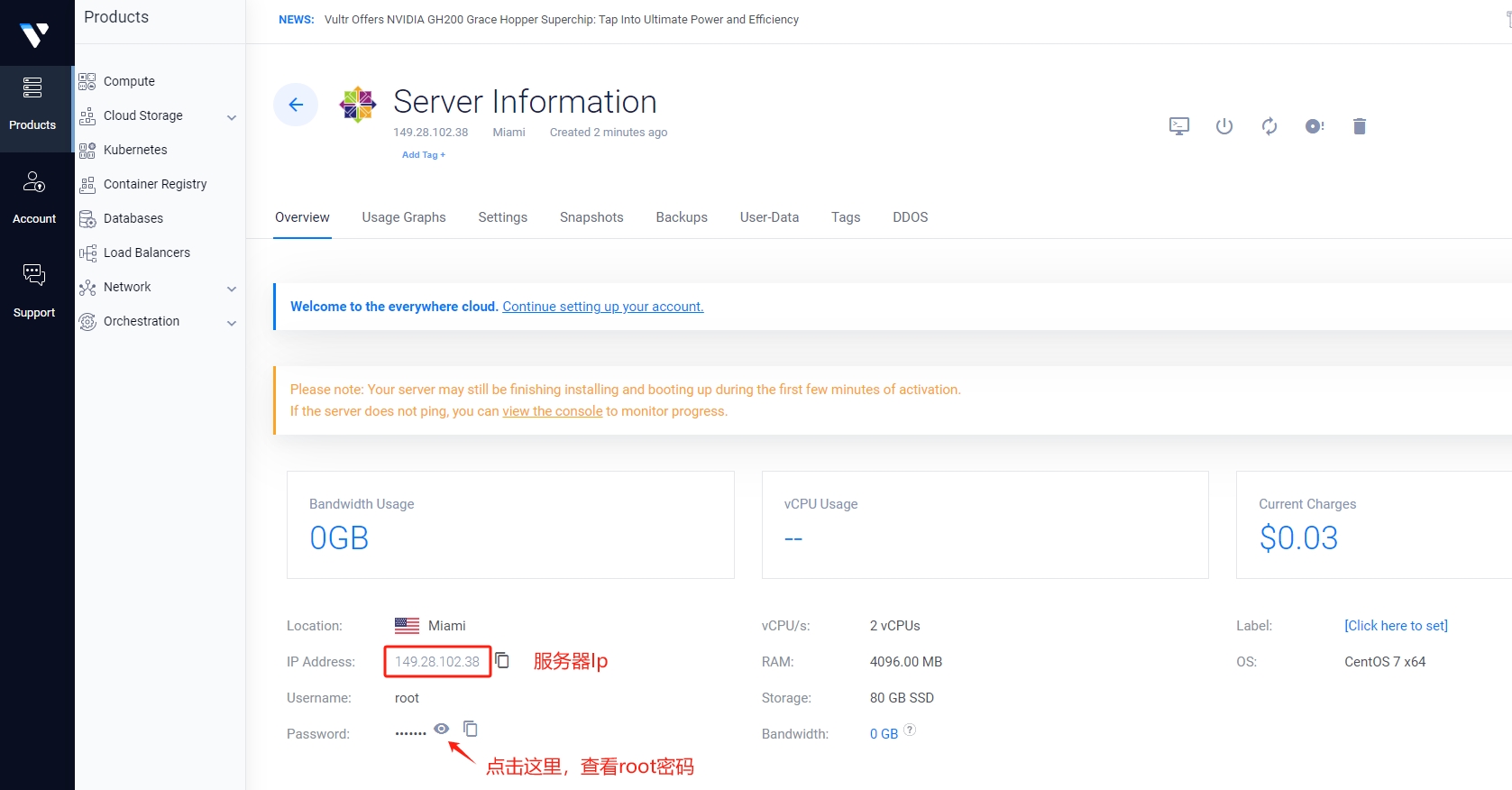This screenshot has height=790, width=1512.
Task: Select the Orchestration menu entry
Action: point(142,321)
